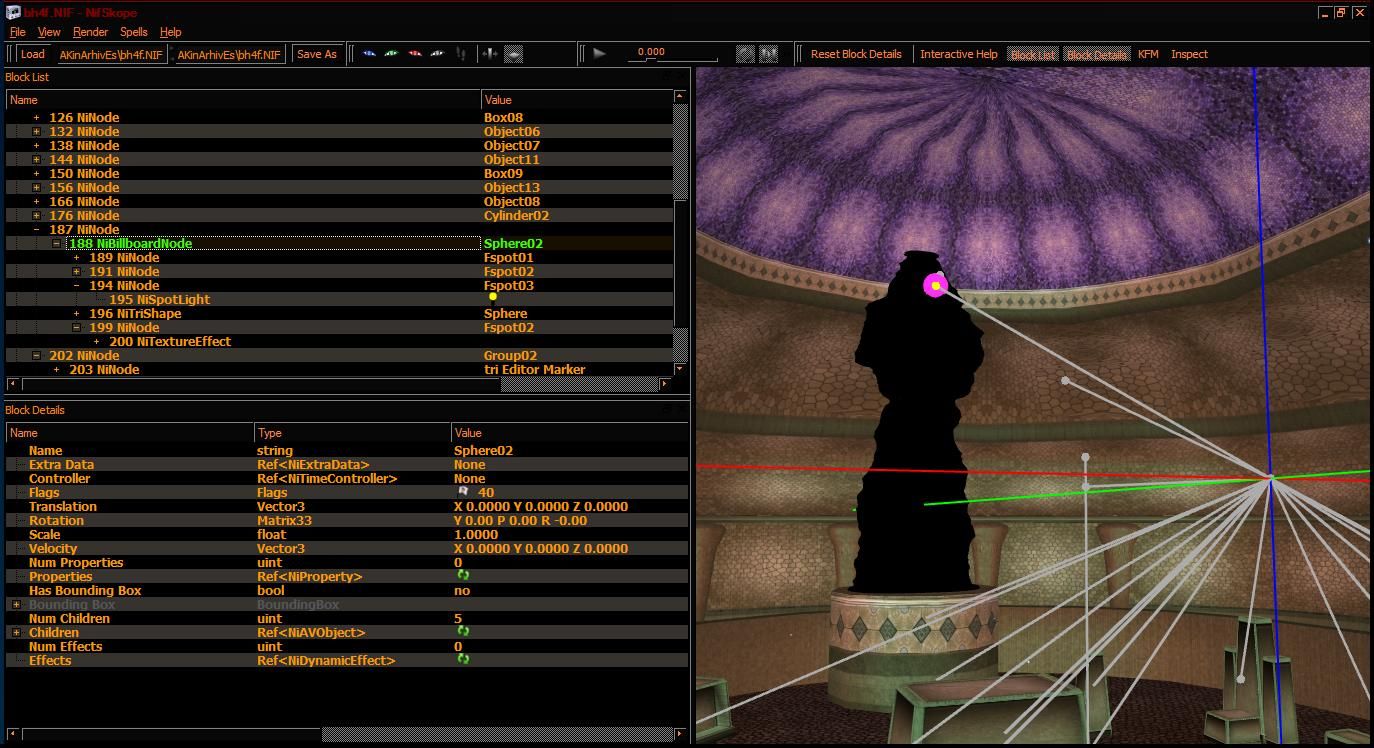1374x748 pixels.
Task: Click the 0.000 animation time value
Action: 651,51
